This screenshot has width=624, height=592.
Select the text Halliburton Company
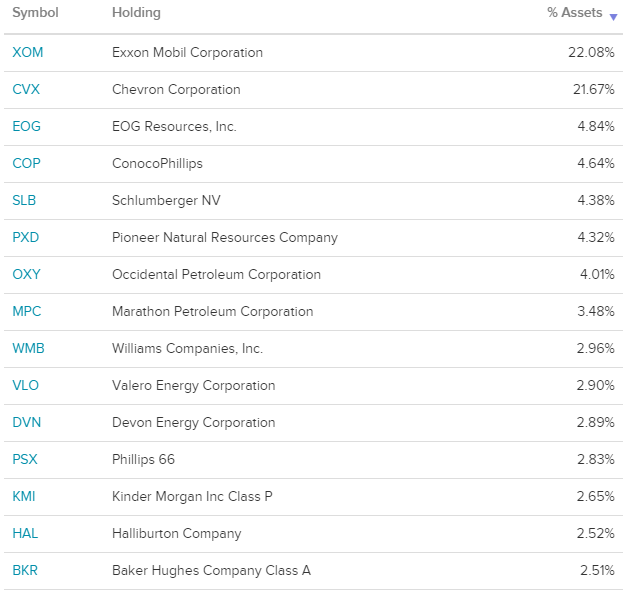(x=177, y=534)
